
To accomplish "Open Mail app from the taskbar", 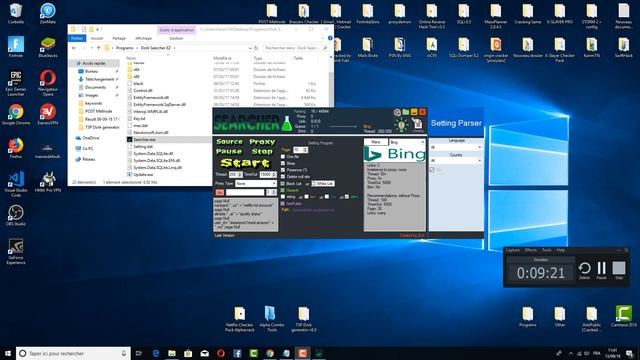I will pos(204,353).
